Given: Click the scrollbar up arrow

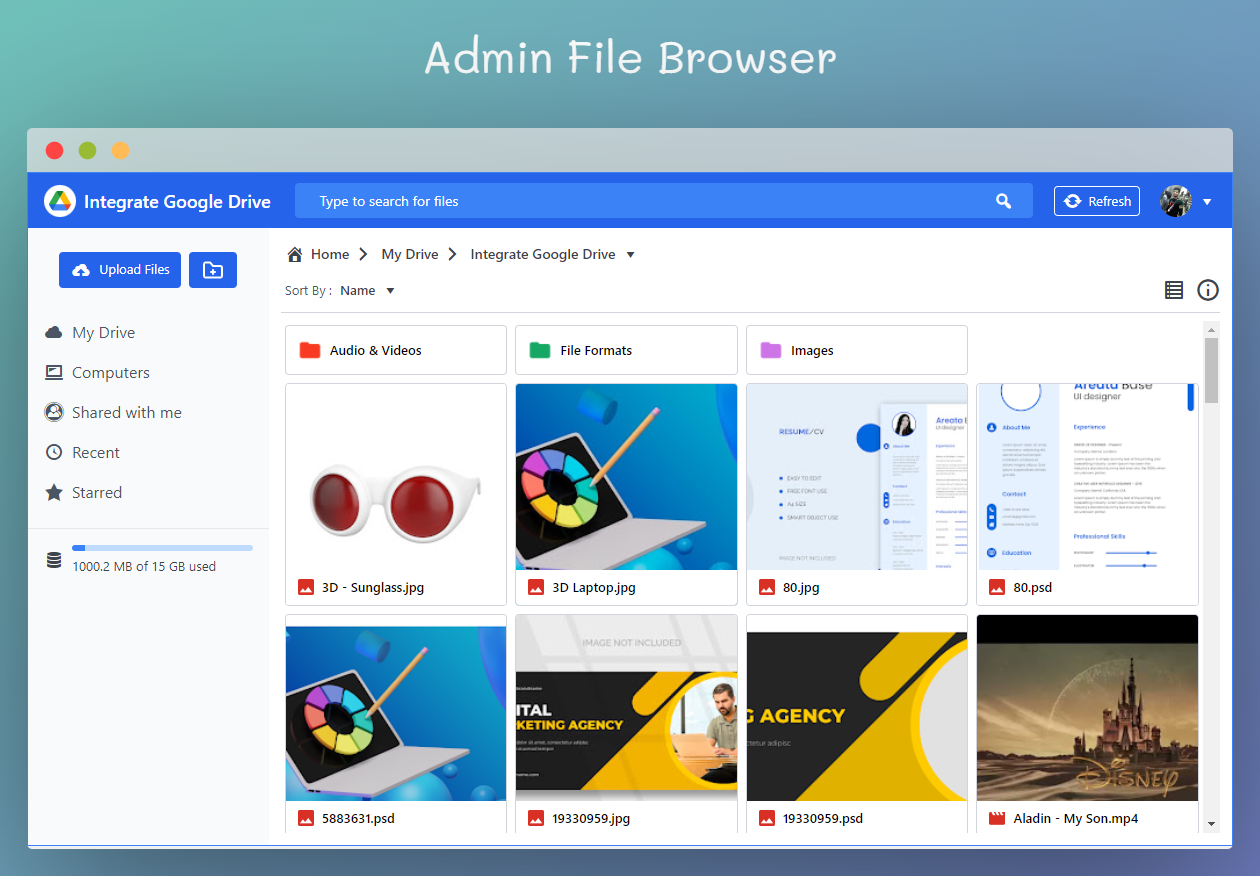Looking at the screenshot, I should pos(1212,330).
